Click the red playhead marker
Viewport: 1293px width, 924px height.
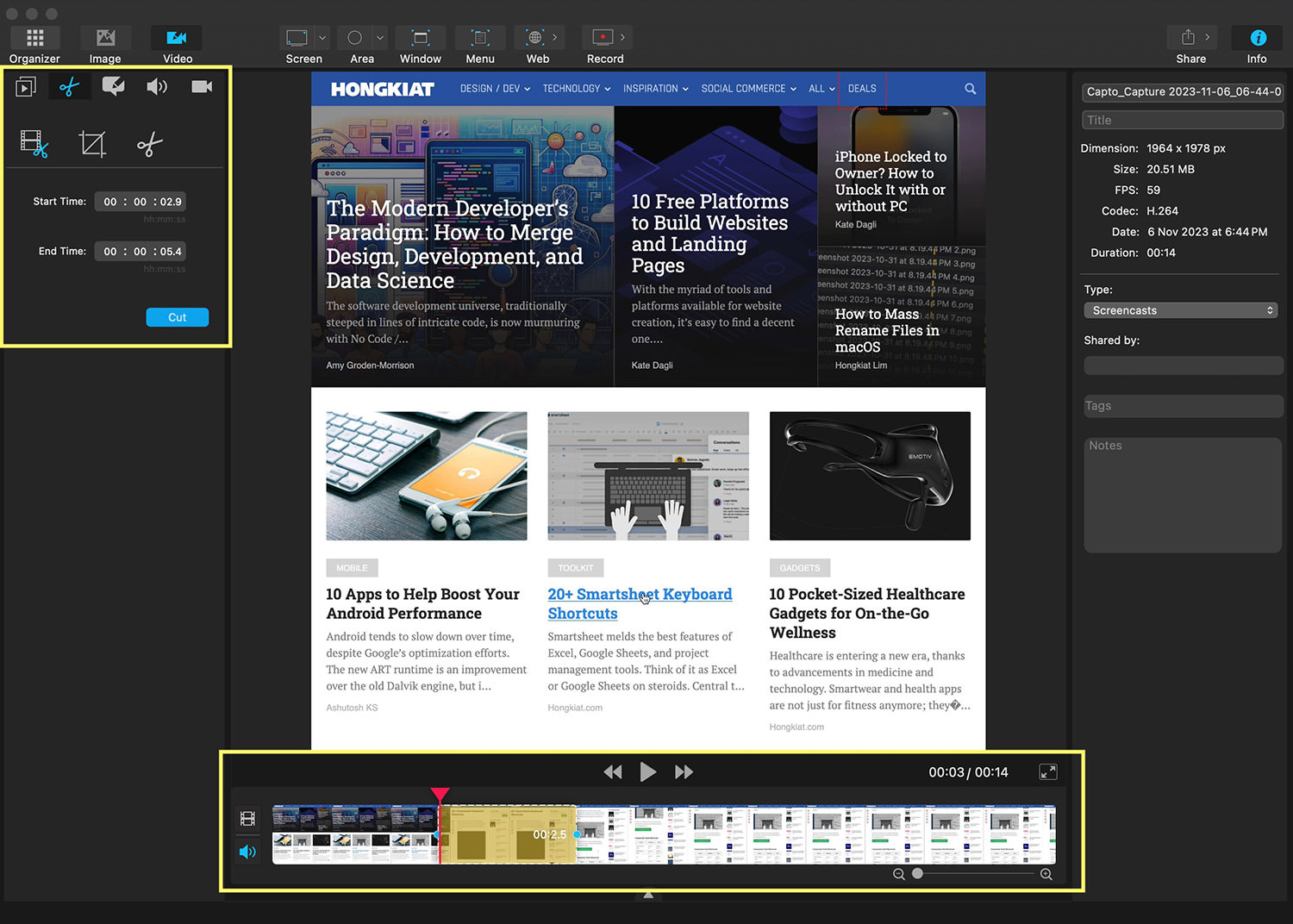440,795
